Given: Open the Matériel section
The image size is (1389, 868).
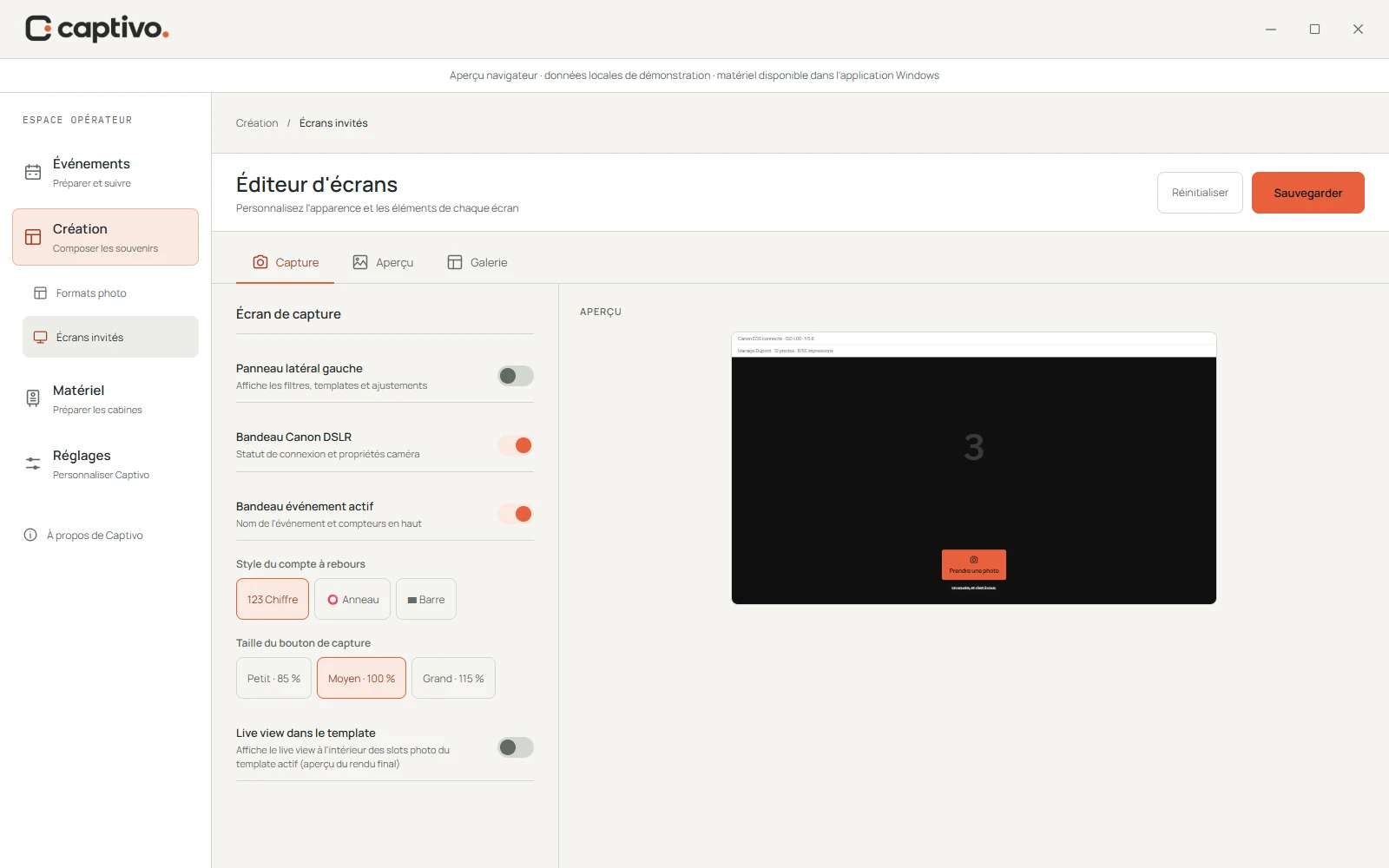Looking at the screenshot, I should point(105,398).
